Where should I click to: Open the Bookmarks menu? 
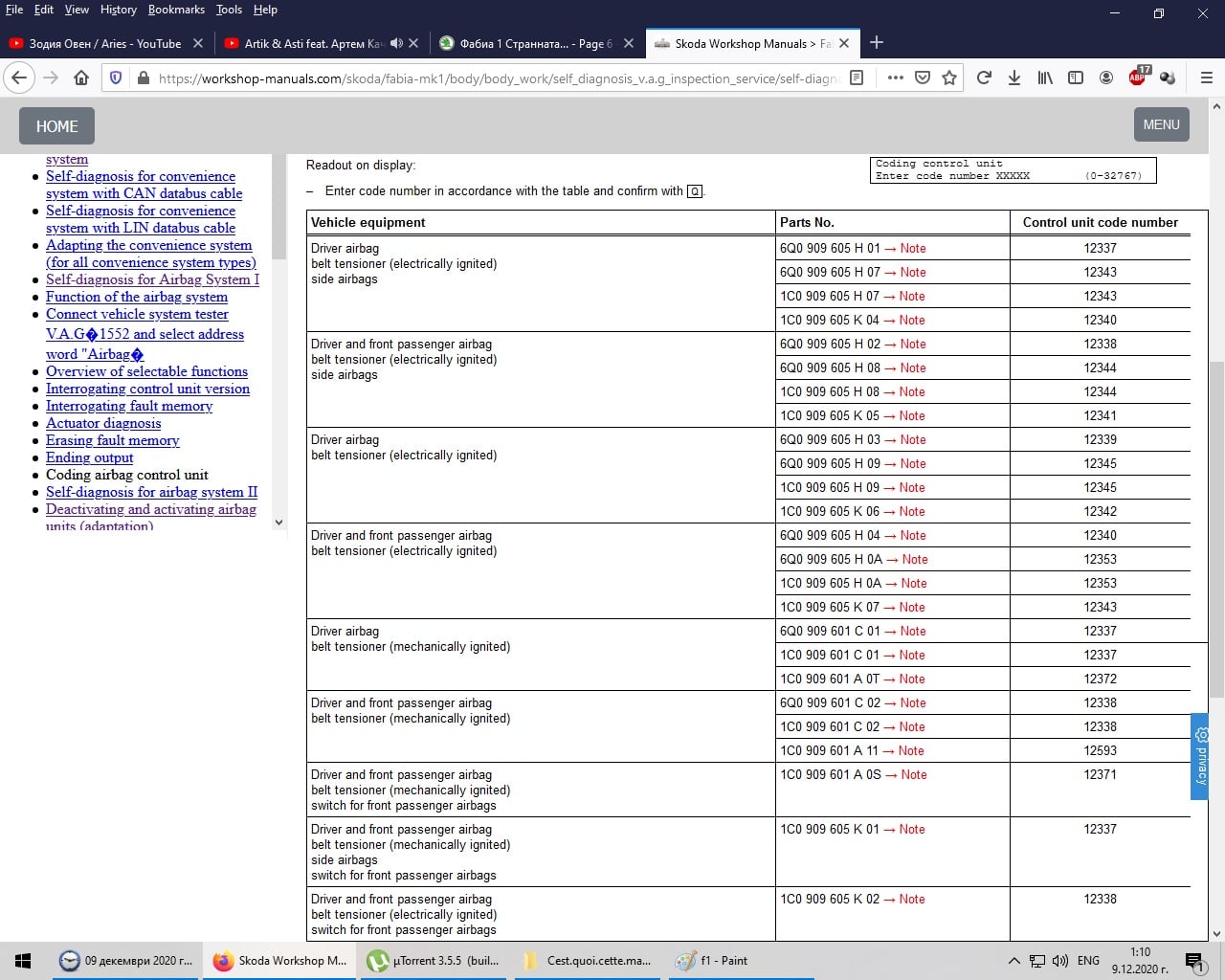[x=176, y=10]
